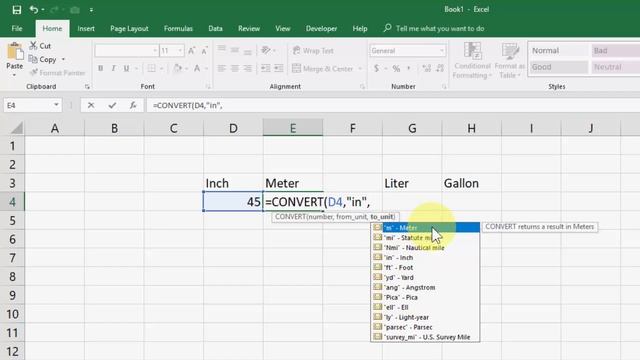
Task: Click the Save icon in the quick access toolbar
Action: pos(17,10)
